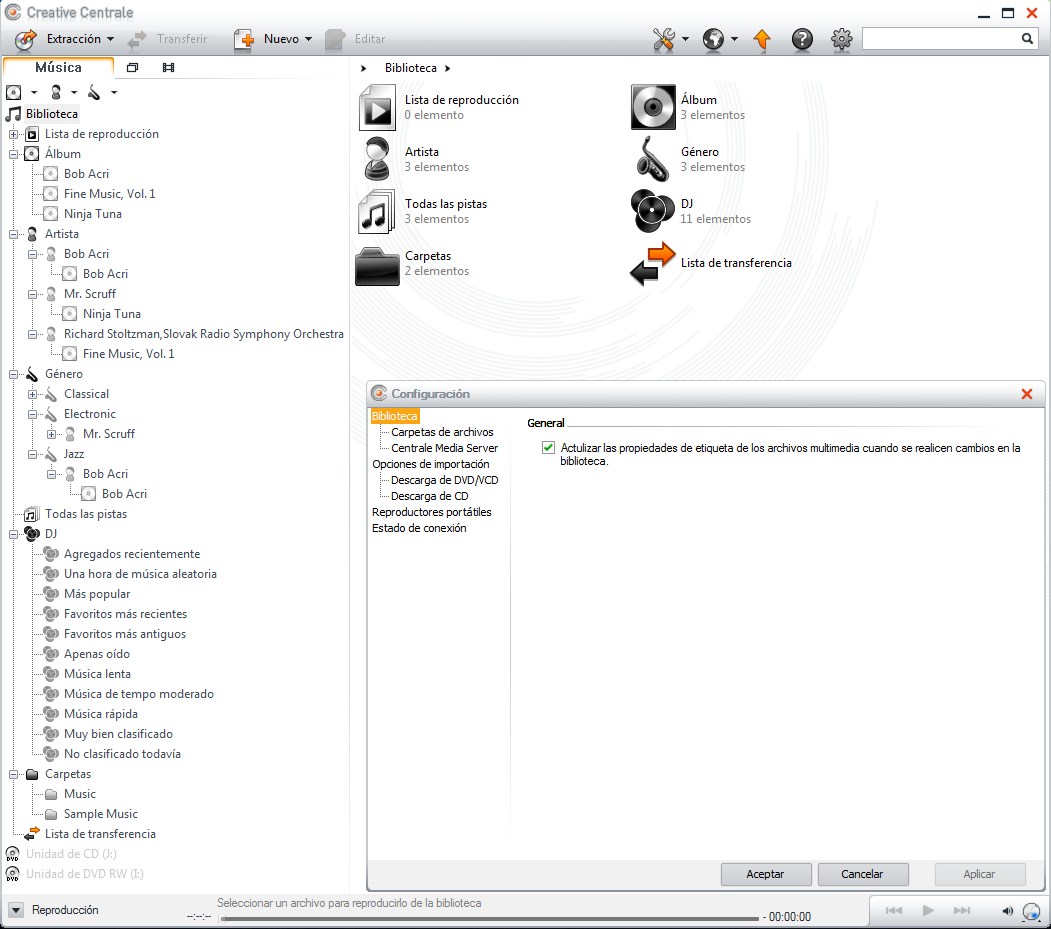Open the tools wrench and screwdriver icon

point(663,39)
